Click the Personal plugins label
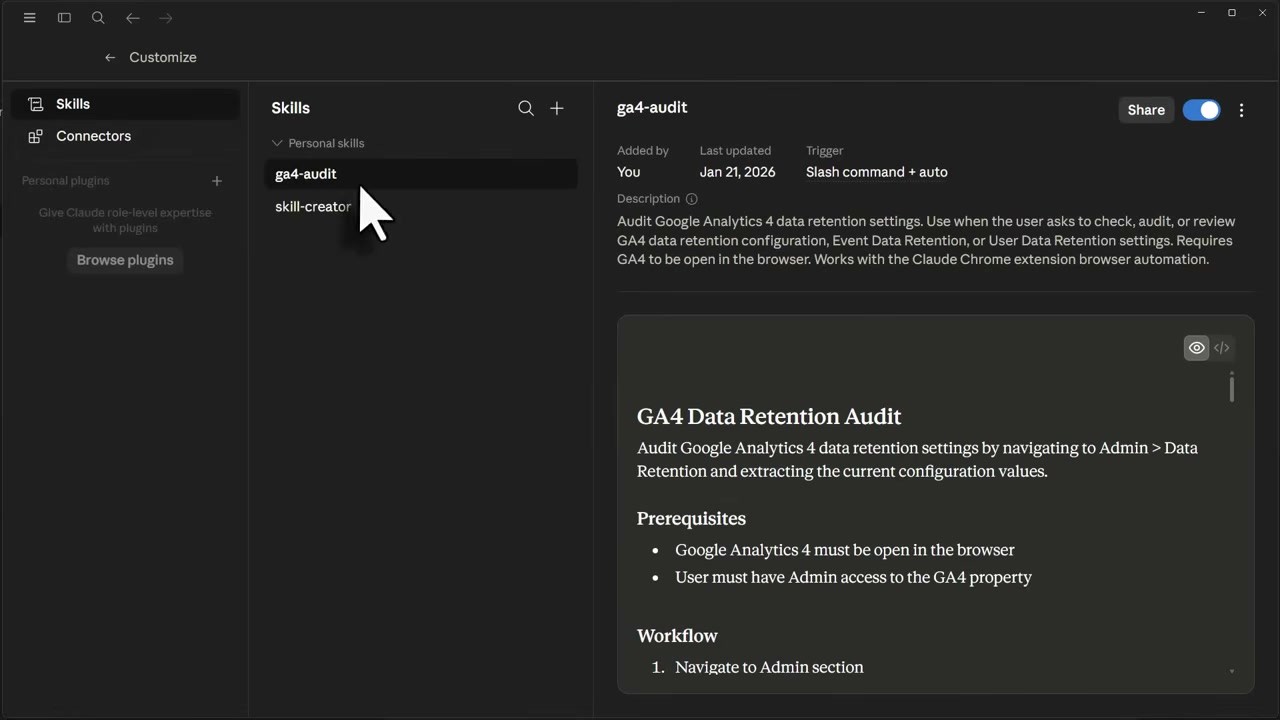This screenshot has height=720, width=1280. 66,181
